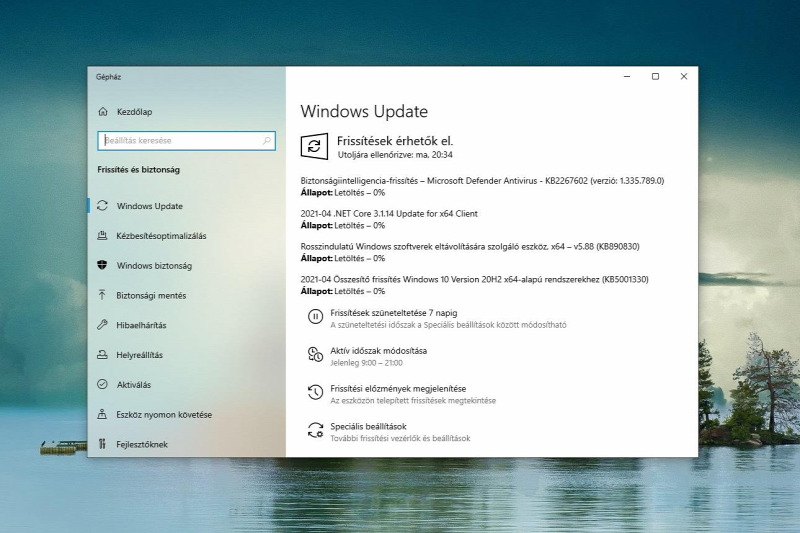This screenshot has height=533, width=800.
Task: Click the Biztonsági mentés upload arrow icon
Action: pos(102,295)
